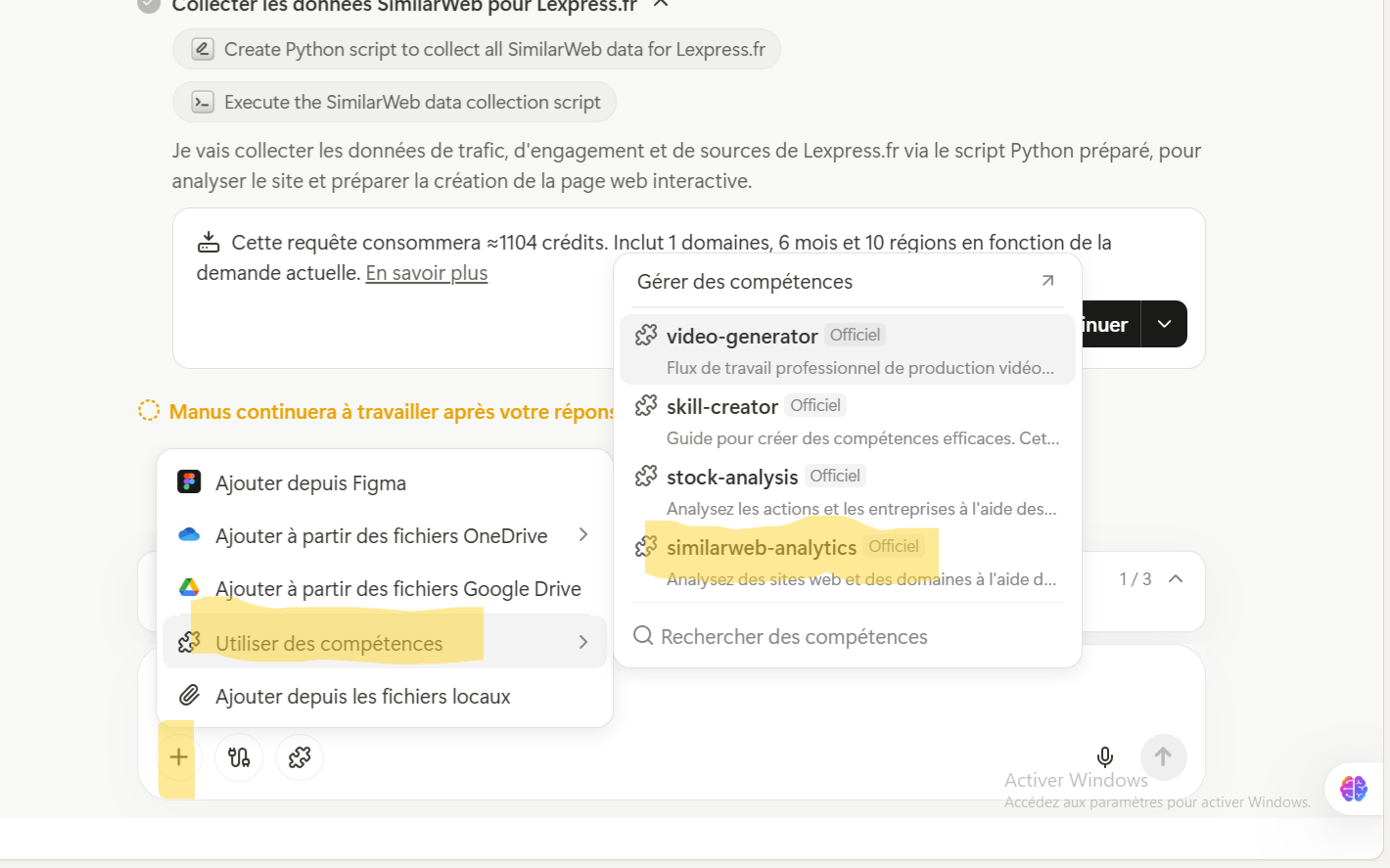Open the dropdown arrow beside Continuer
The width and height of the screenshot is (1390, 868).
click(x=1164, y=324)
